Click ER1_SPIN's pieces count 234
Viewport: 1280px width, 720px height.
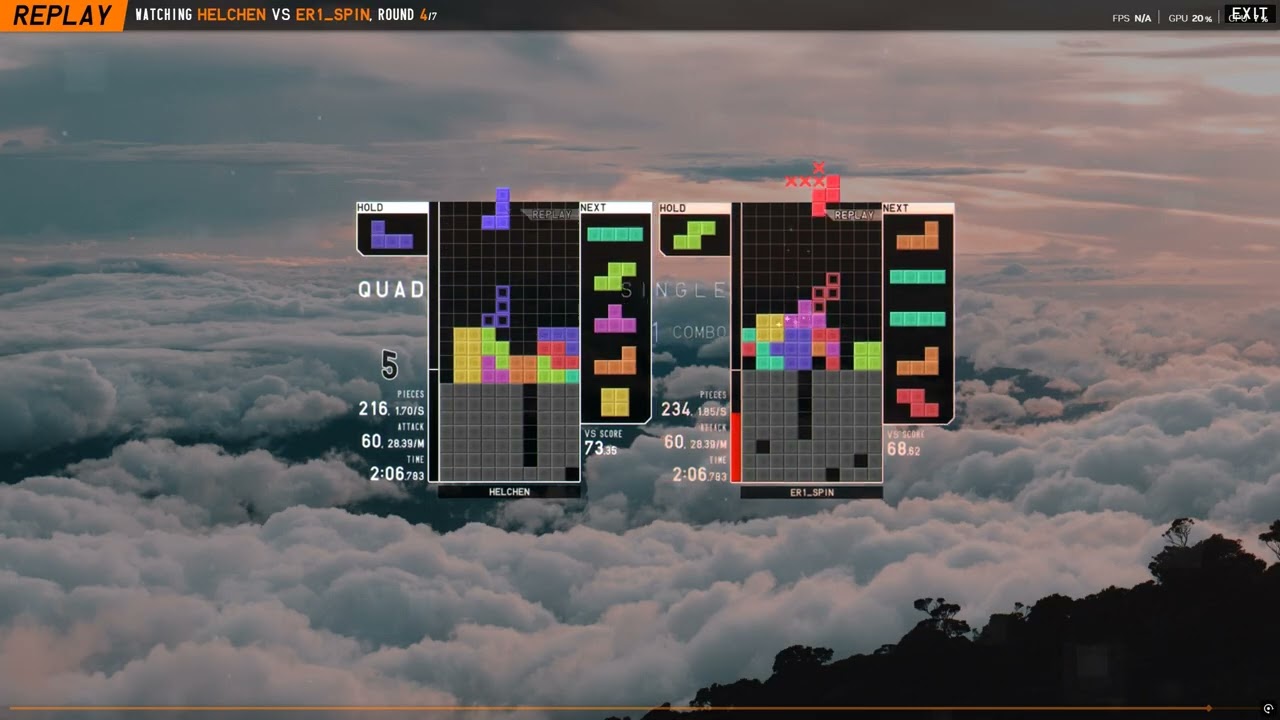[676, 409]
